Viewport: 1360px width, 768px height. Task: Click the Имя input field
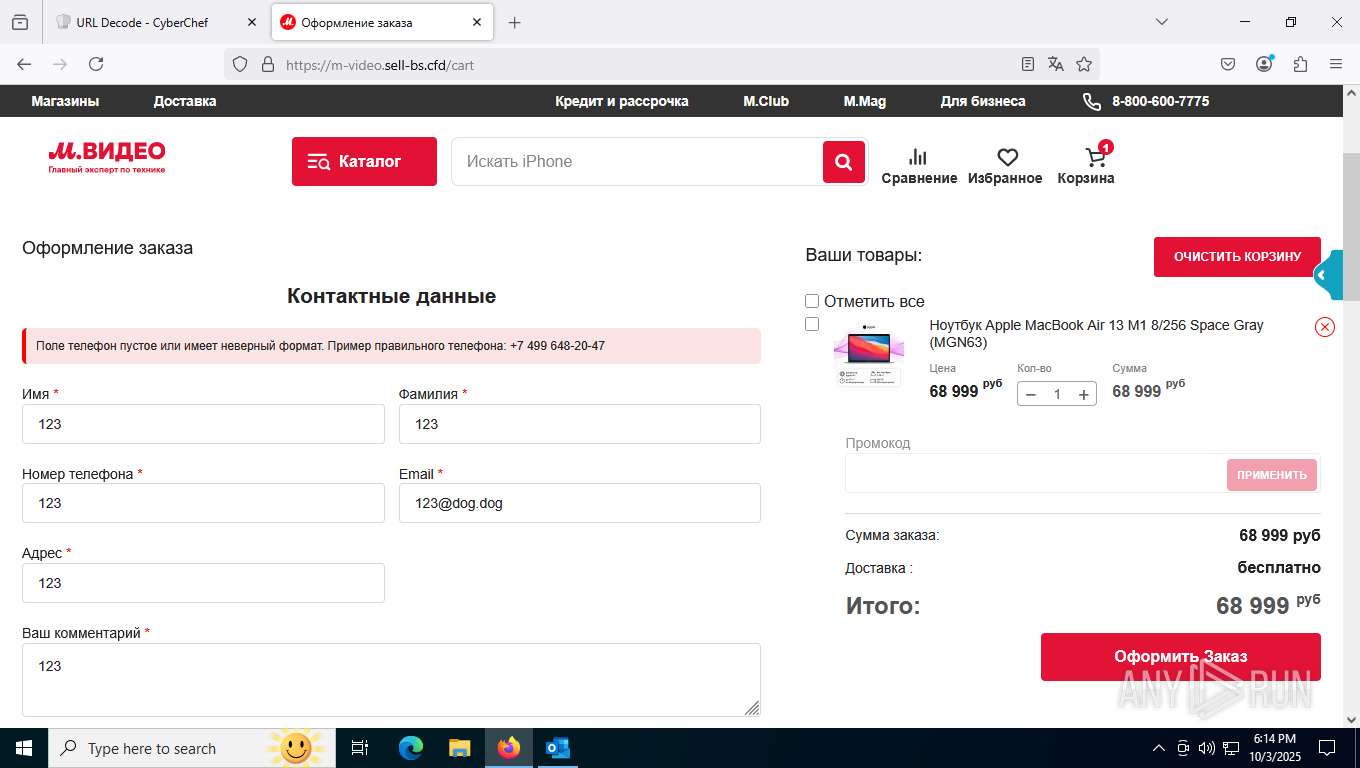tap(203, 424)
